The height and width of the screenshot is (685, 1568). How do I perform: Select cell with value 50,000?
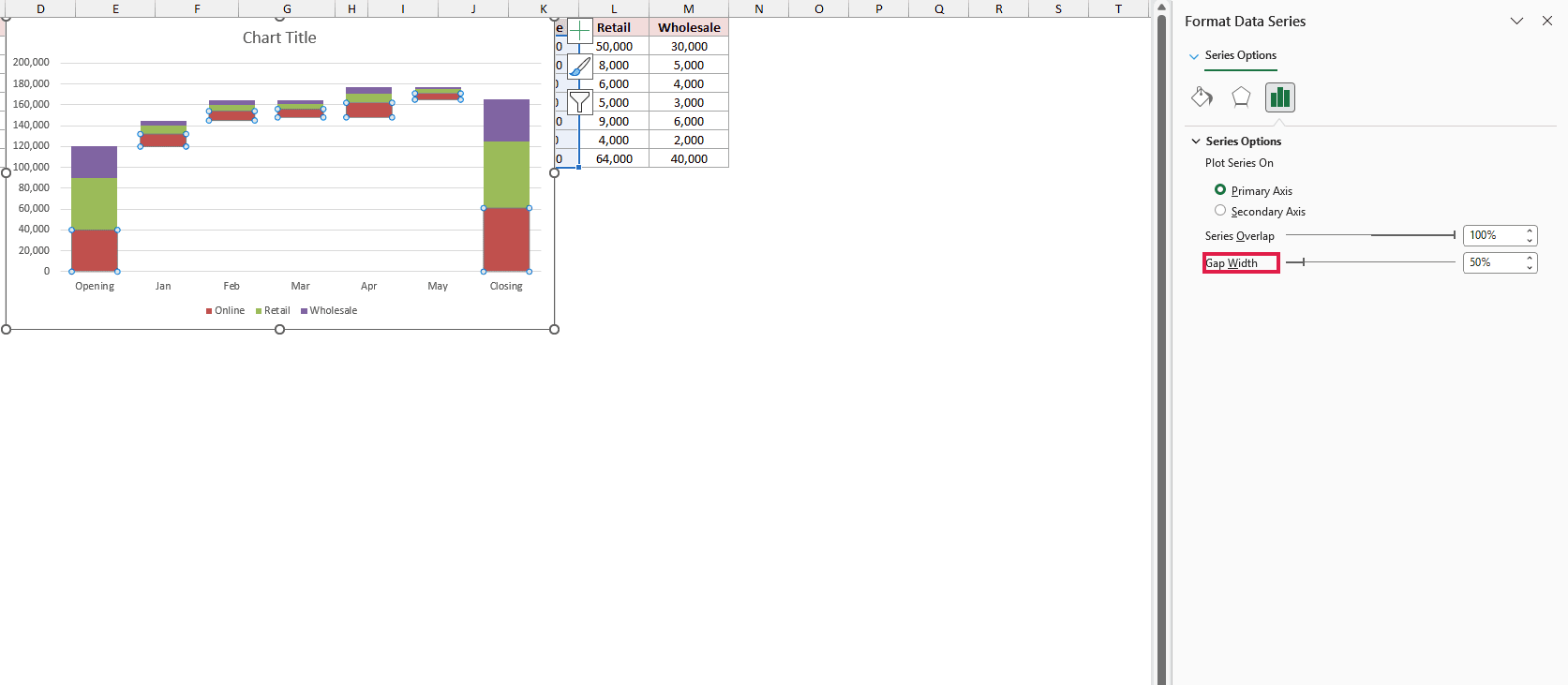tap(614, 46)
